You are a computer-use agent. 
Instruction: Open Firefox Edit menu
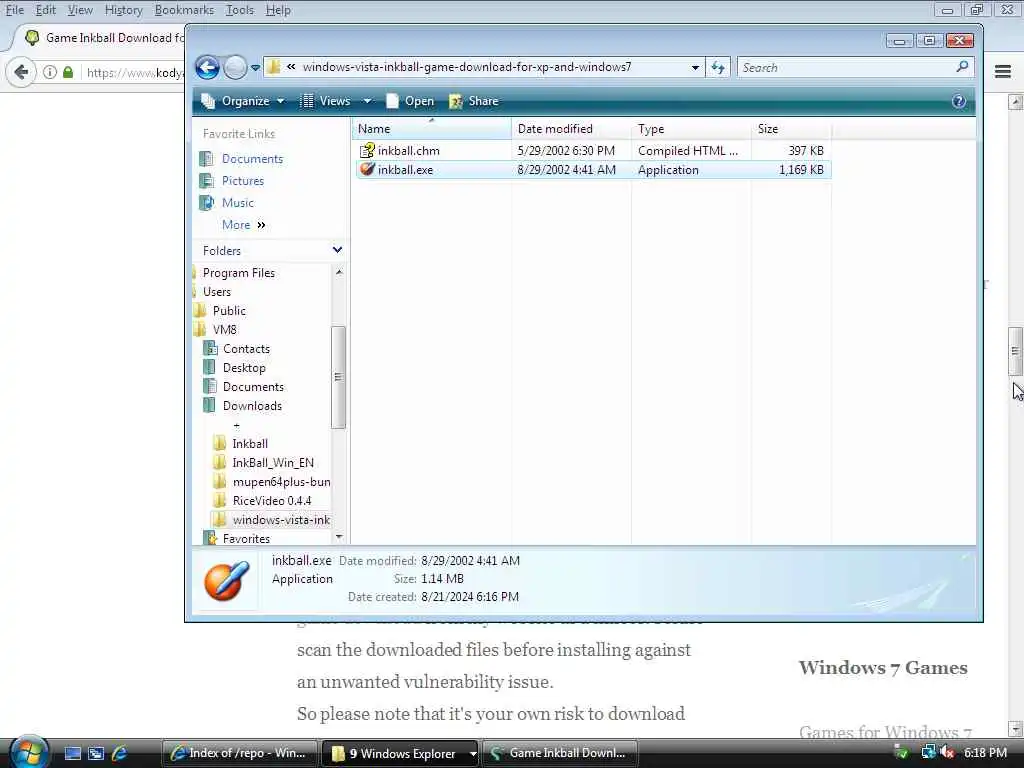[x=46, y=10]
